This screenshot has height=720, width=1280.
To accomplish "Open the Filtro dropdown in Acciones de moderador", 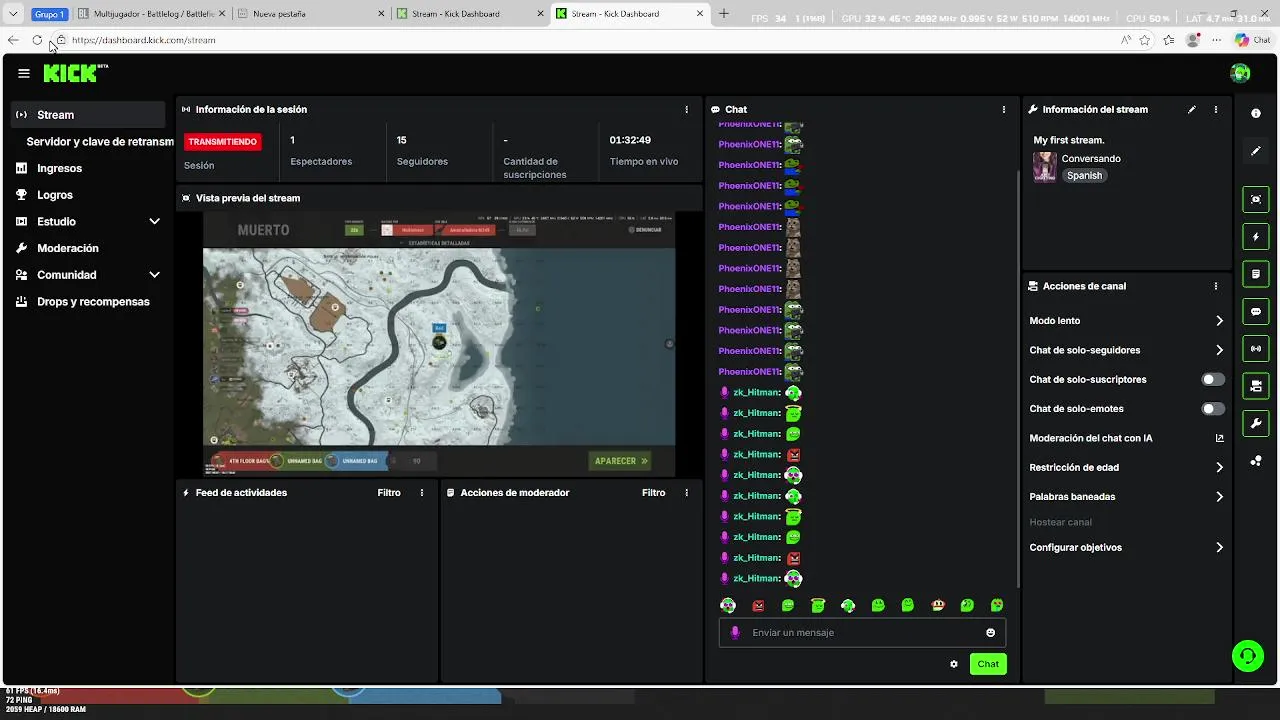I will click(653, 493).
